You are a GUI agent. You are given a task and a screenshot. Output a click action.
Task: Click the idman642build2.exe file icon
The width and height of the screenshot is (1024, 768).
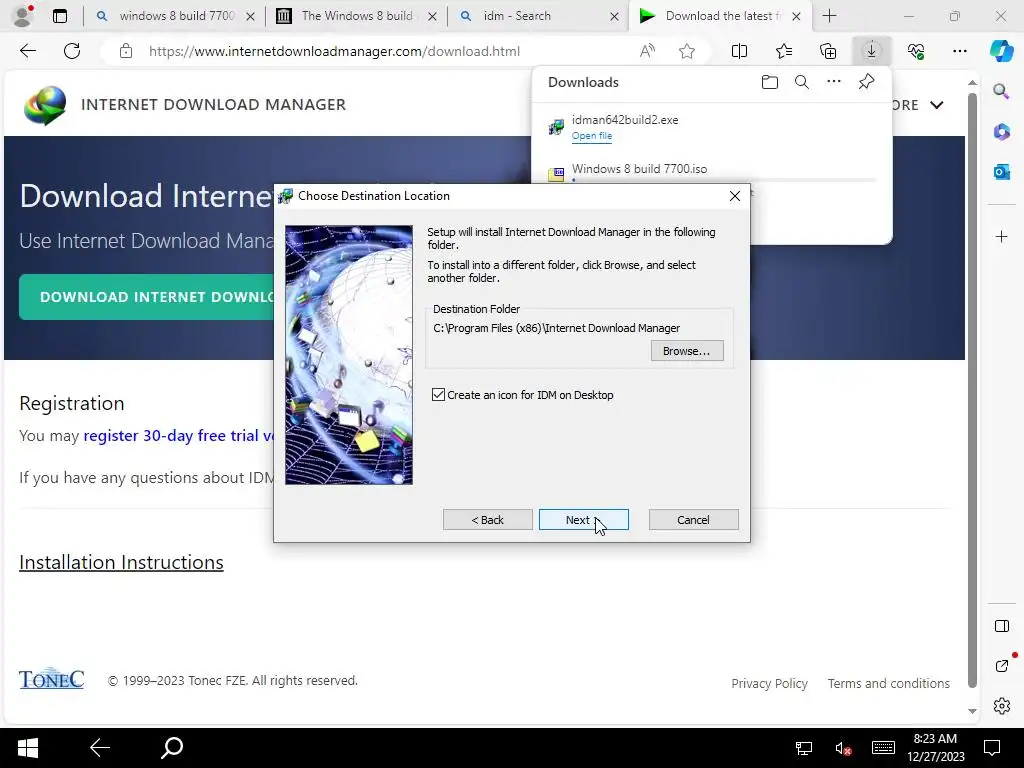[556, 127]
